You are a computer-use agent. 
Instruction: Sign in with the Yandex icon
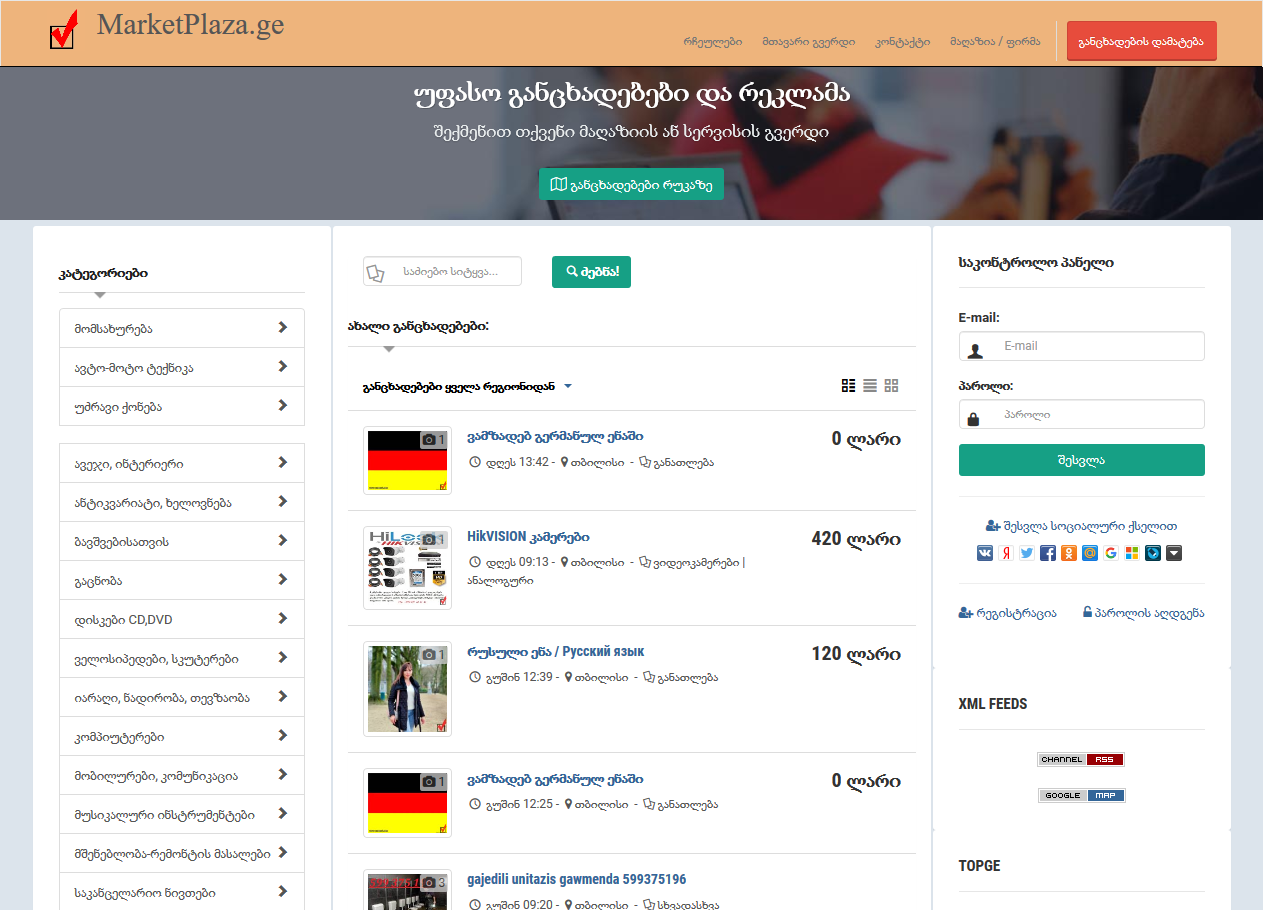(x=1006, y=553)
